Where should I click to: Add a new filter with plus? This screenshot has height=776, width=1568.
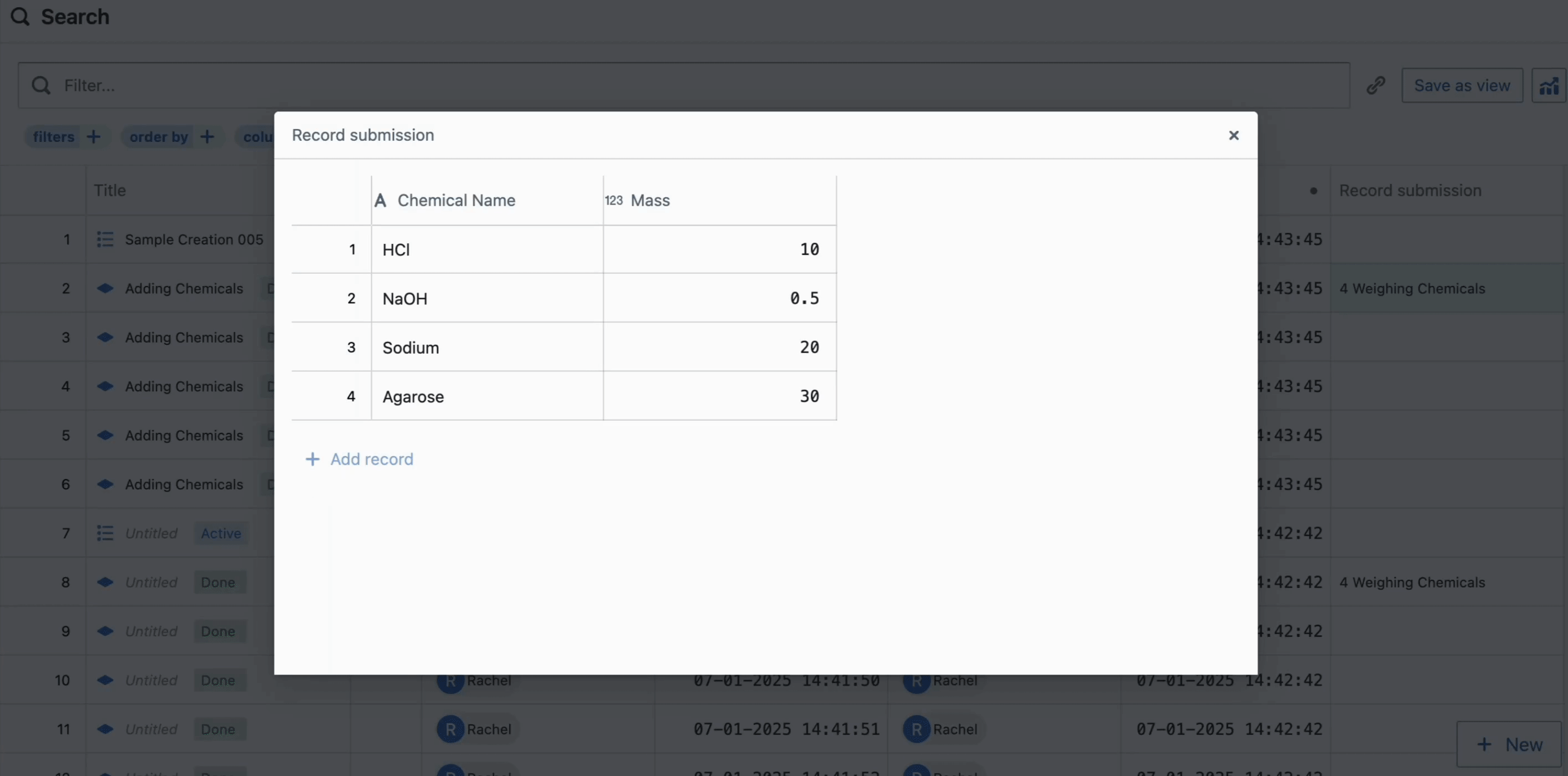pos(93,136)
